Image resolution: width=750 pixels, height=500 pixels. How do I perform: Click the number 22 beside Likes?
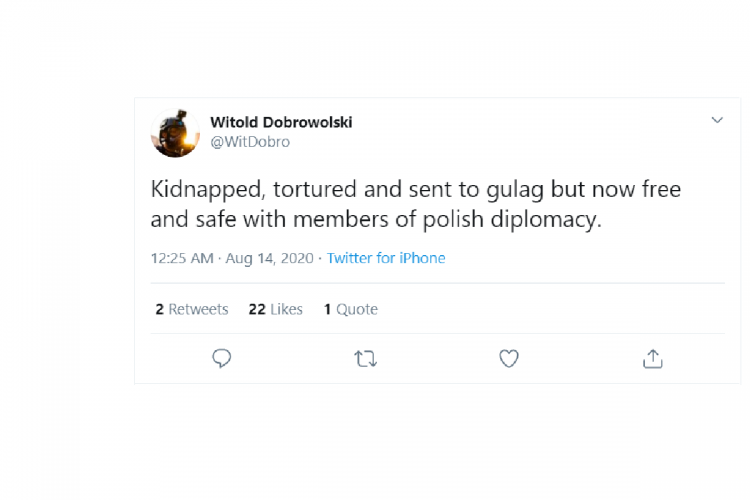coord(257,309)
